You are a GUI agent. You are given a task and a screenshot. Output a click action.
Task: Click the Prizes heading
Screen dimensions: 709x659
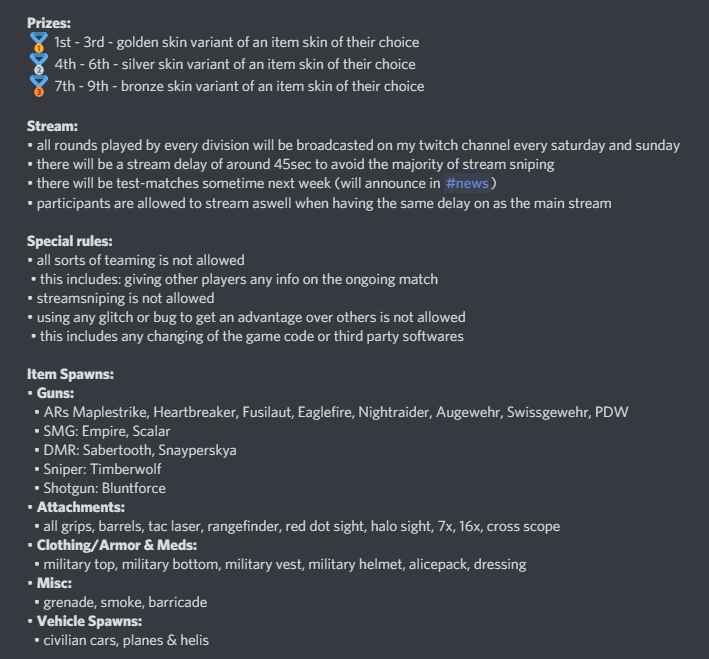tap(49, 20)
